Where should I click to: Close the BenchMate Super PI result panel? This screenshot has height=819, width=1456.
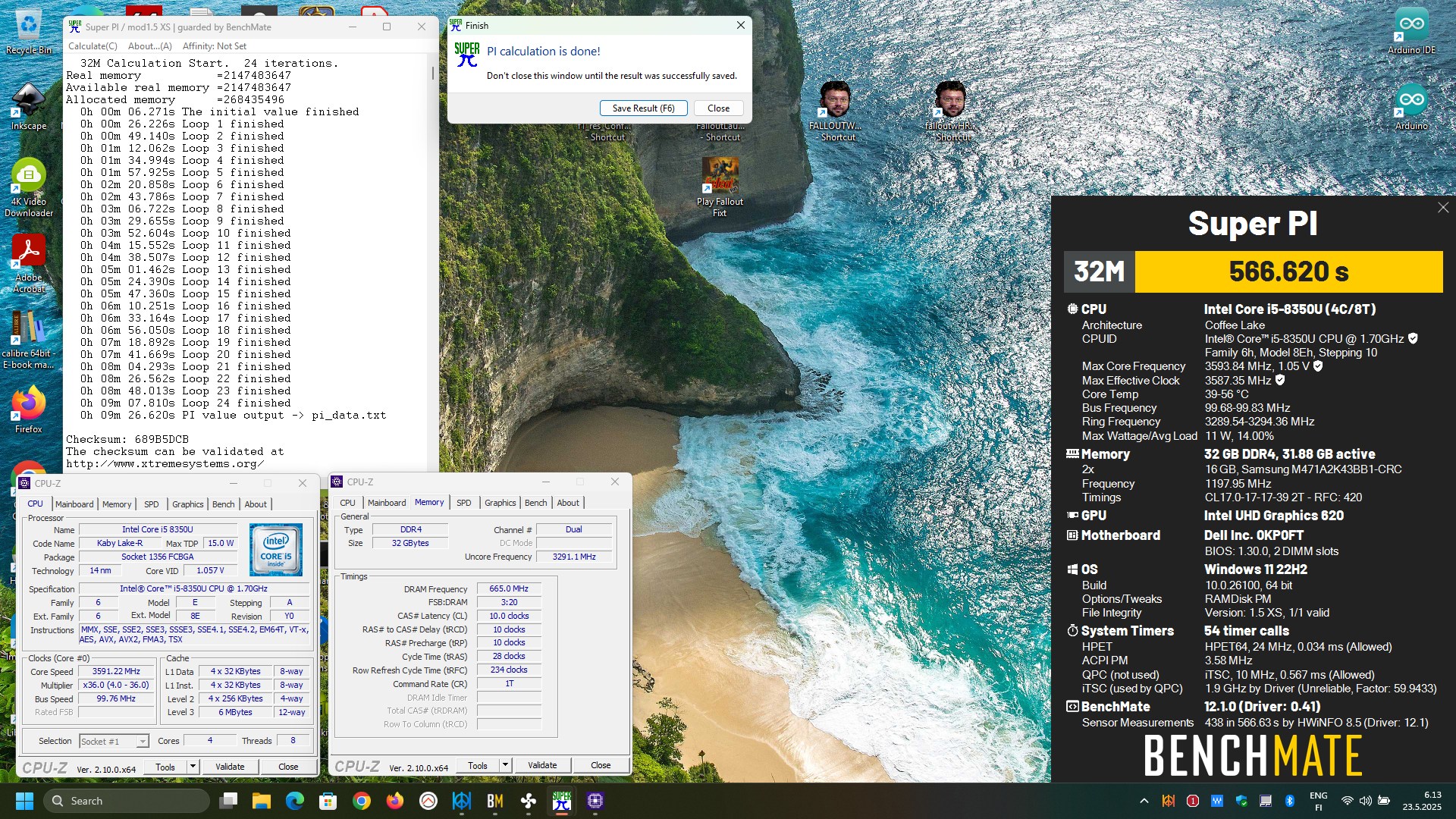click(x=1443, y=208)
